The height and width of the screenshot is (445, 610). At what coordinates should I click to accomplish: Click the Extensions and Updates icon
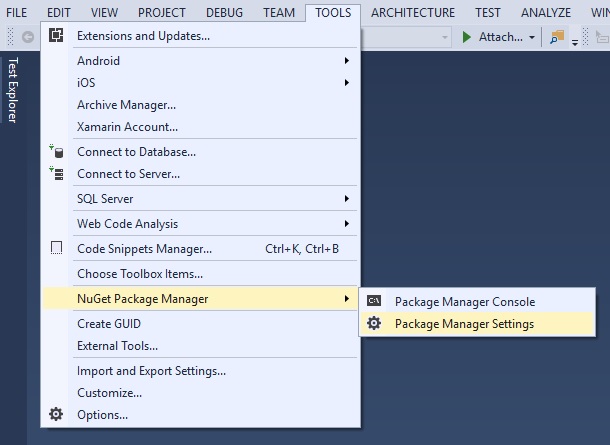click(57, 36)
